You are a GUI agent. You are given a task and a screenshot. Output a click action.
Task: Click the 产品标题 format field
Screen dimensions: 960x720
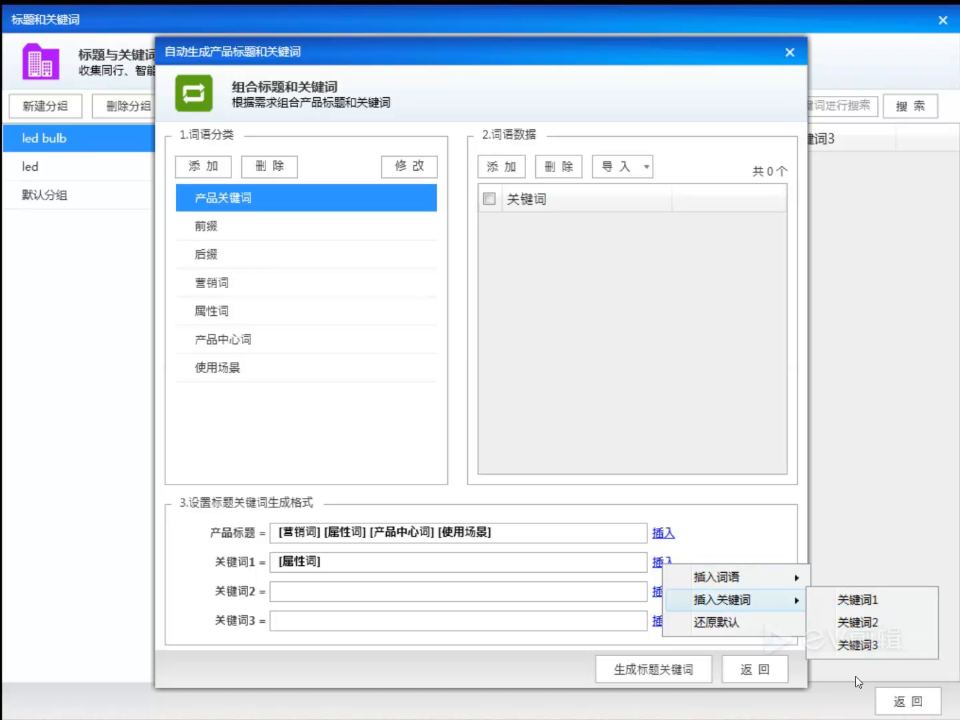click(x=459, y=533)
